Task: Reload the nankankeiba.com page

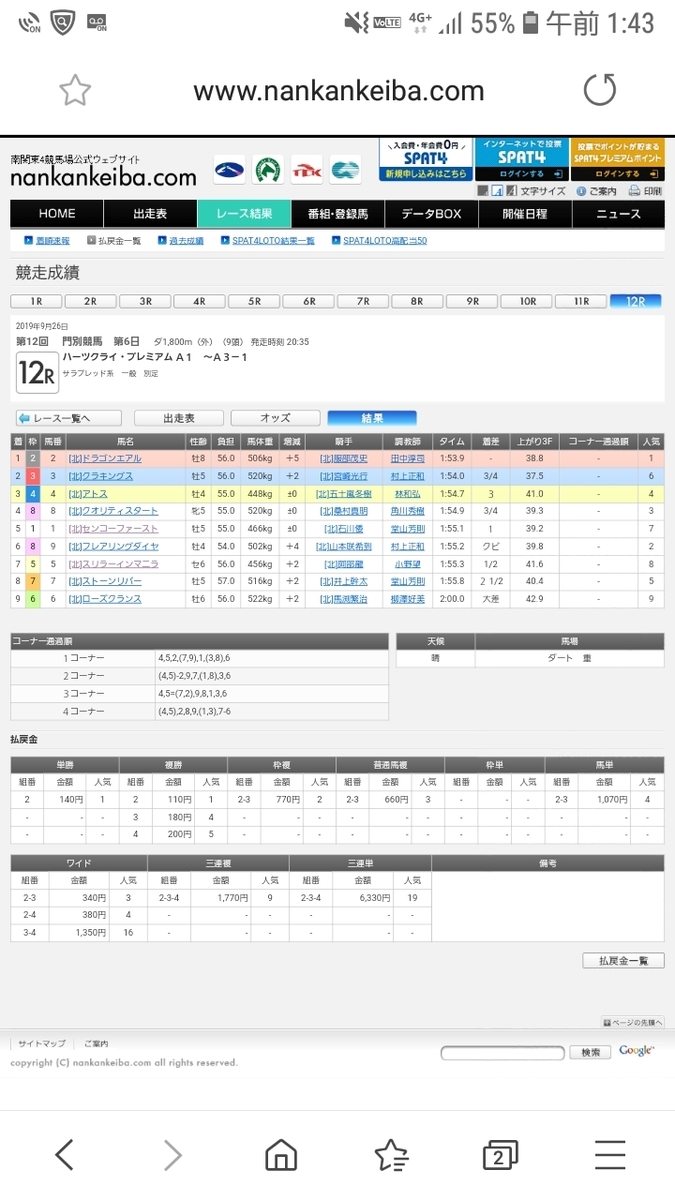Action: pyautogui.click(x=600, y=91)
